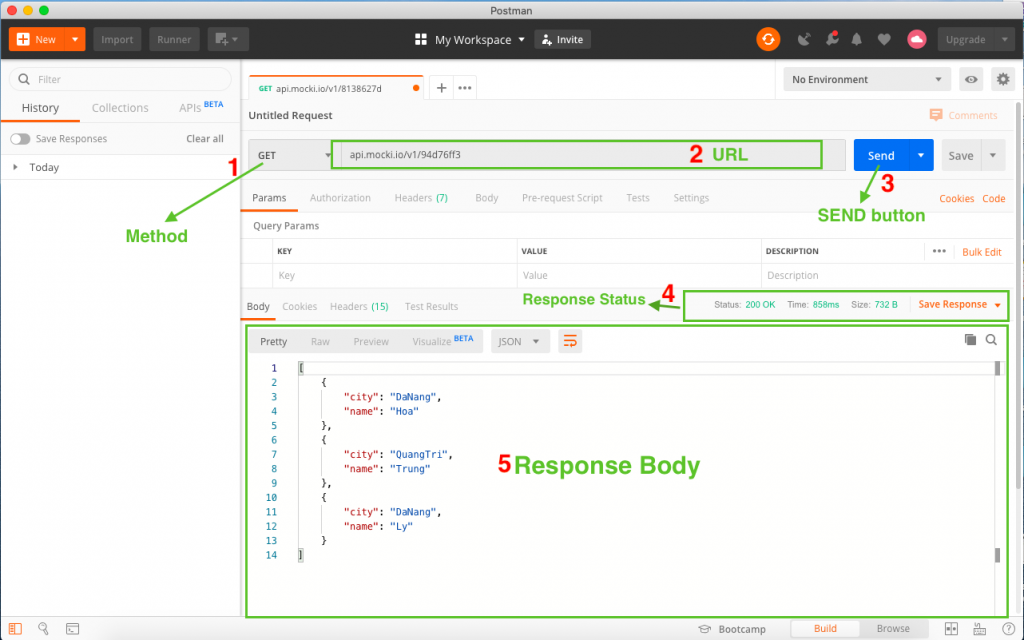Open the request Headers (7) tab

click(x=421, y=198)
